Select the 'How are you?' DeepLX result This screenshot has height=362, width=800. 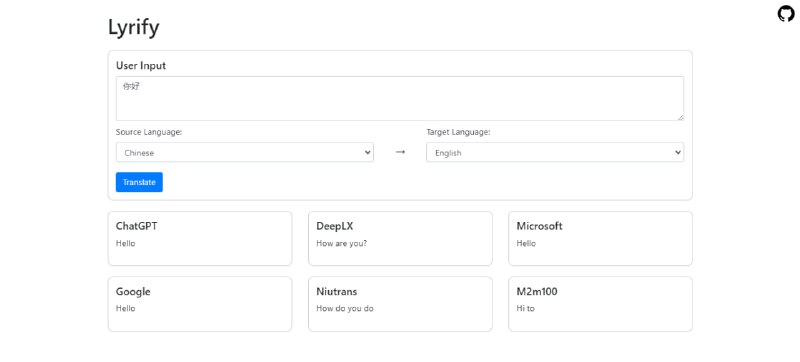tap(341, 243)
